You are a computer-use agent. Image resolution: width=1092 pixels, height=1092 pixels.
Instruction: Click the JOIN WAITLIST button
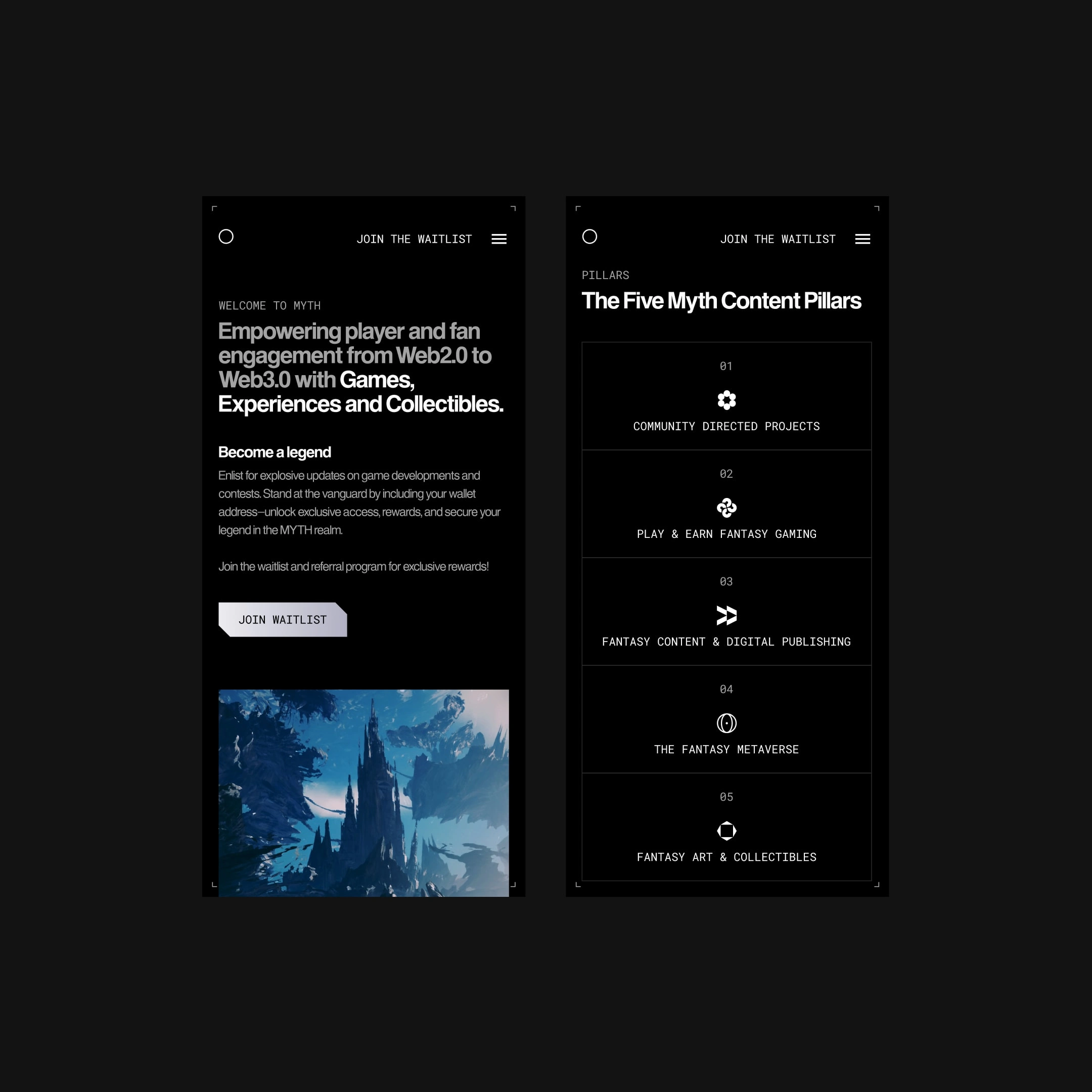pos(282,619)
